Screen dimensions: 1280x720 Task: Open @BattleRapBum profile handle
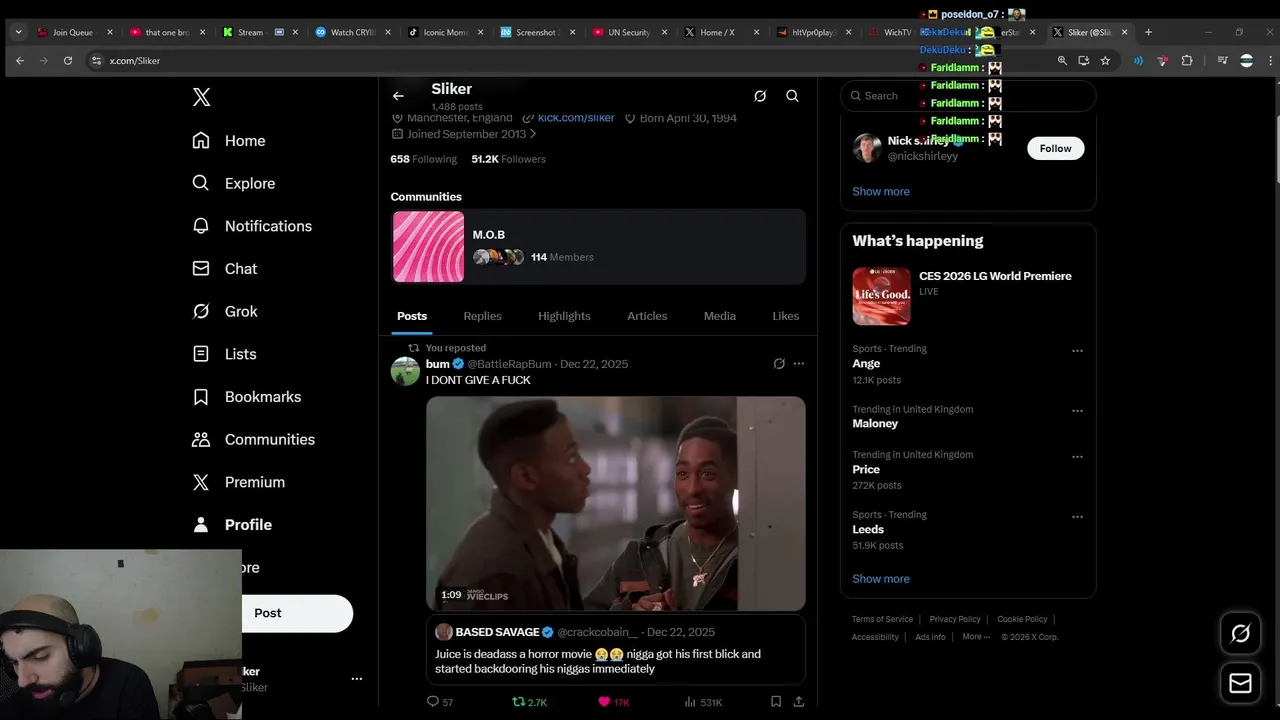(x=509, y=364)
